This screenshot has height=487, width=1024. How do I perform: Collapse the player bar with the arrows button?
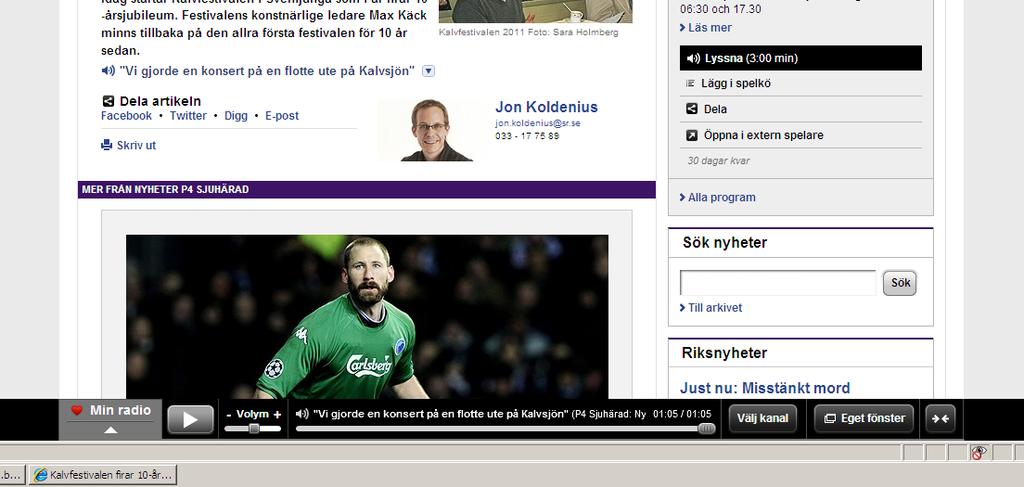click(940, 418)
